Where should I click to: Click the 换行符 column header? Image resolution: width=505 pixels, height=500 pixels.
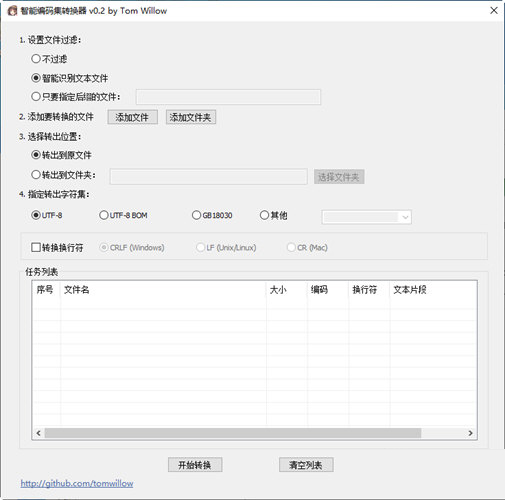click(369, 290)
